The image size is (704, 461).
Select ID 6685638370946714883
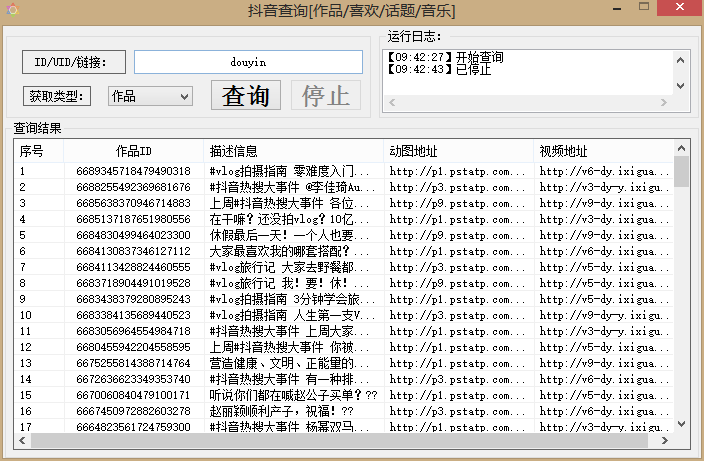pos(133,203)
